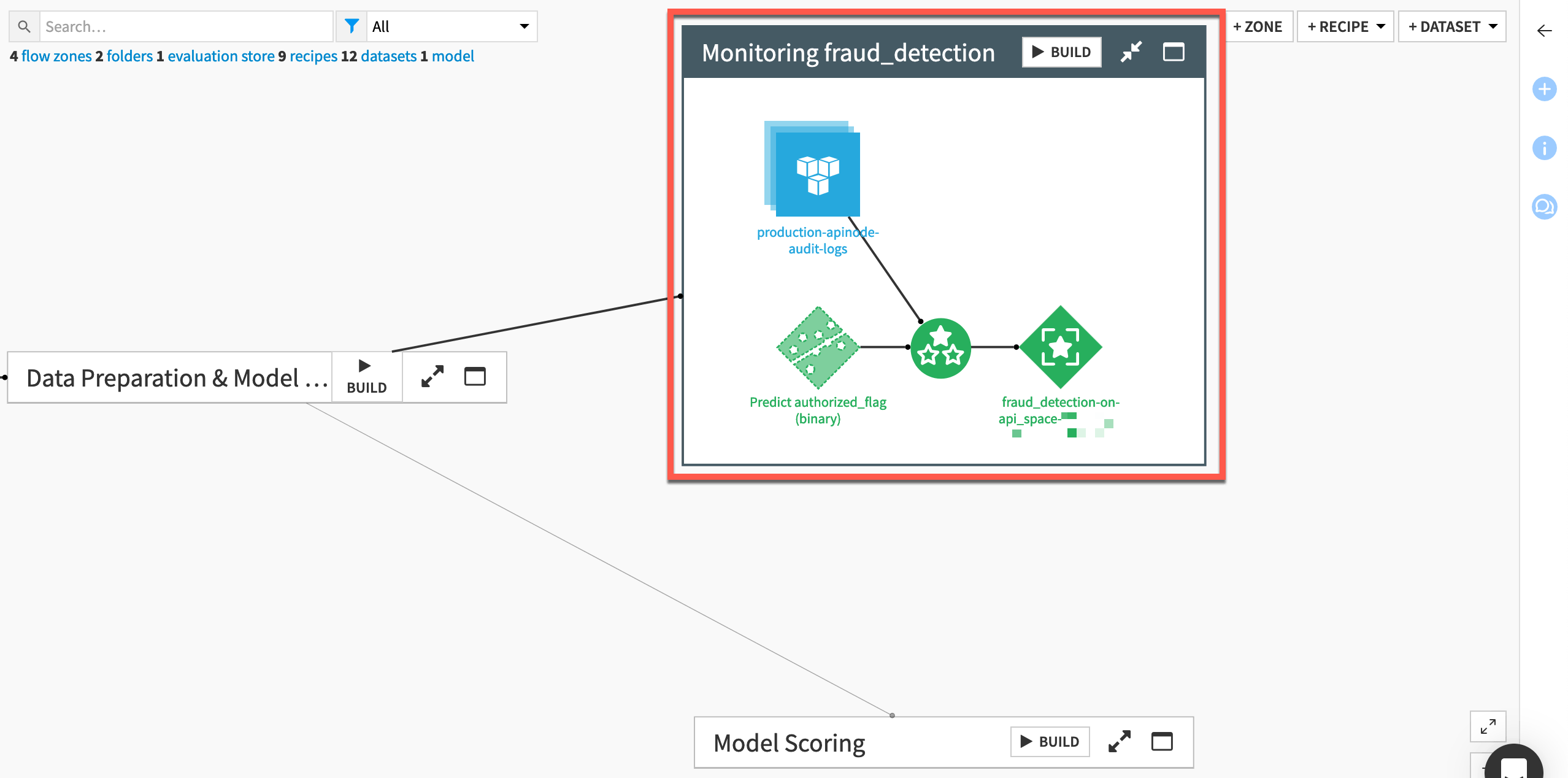Select the Predict authorized_flag saved model icon
Viewport: 1568px width, 778px height.
pyautogui.click(x=818, y=349)
